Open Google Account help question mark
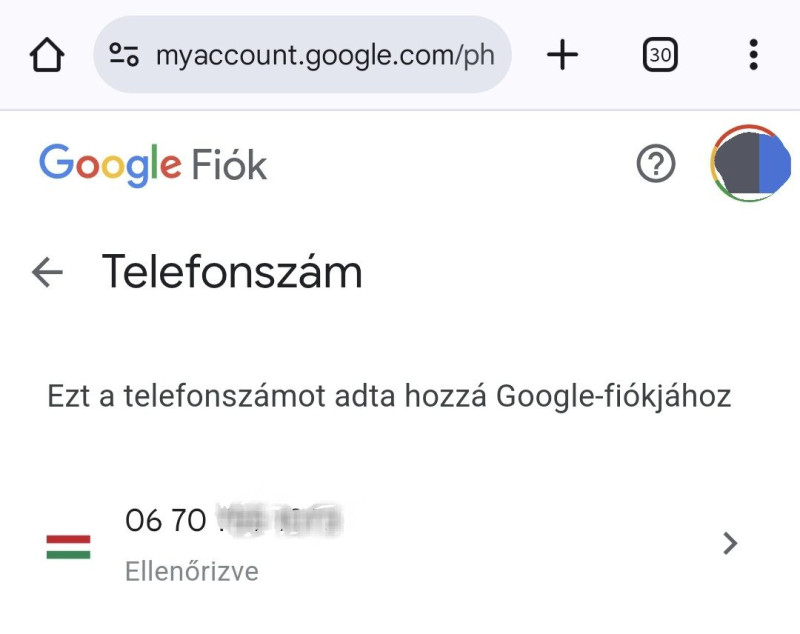800x634 pixels. [x=656, y=164]
